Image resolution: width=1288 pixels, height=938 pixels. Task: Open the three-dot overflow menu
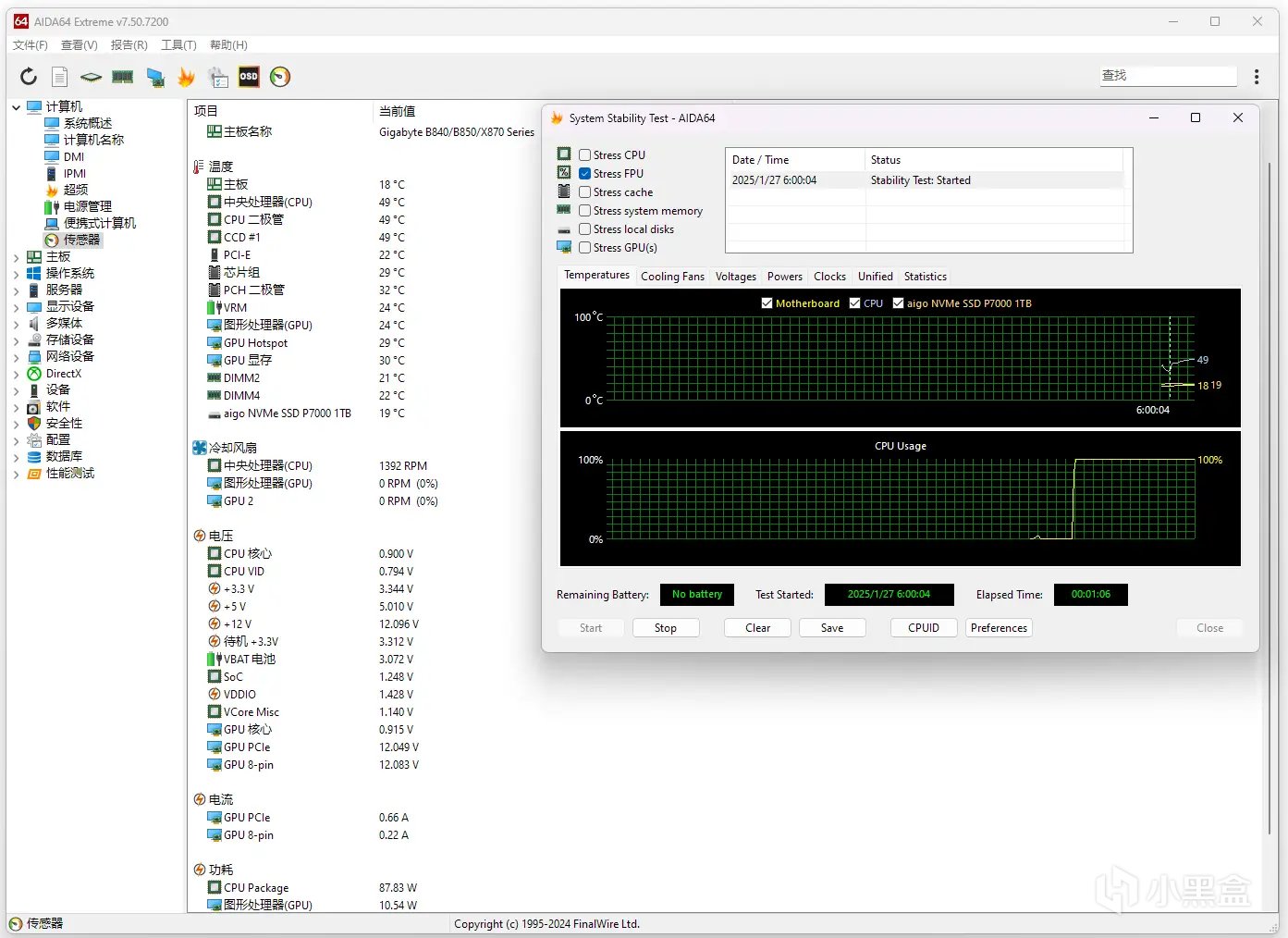pos(1256,77)
